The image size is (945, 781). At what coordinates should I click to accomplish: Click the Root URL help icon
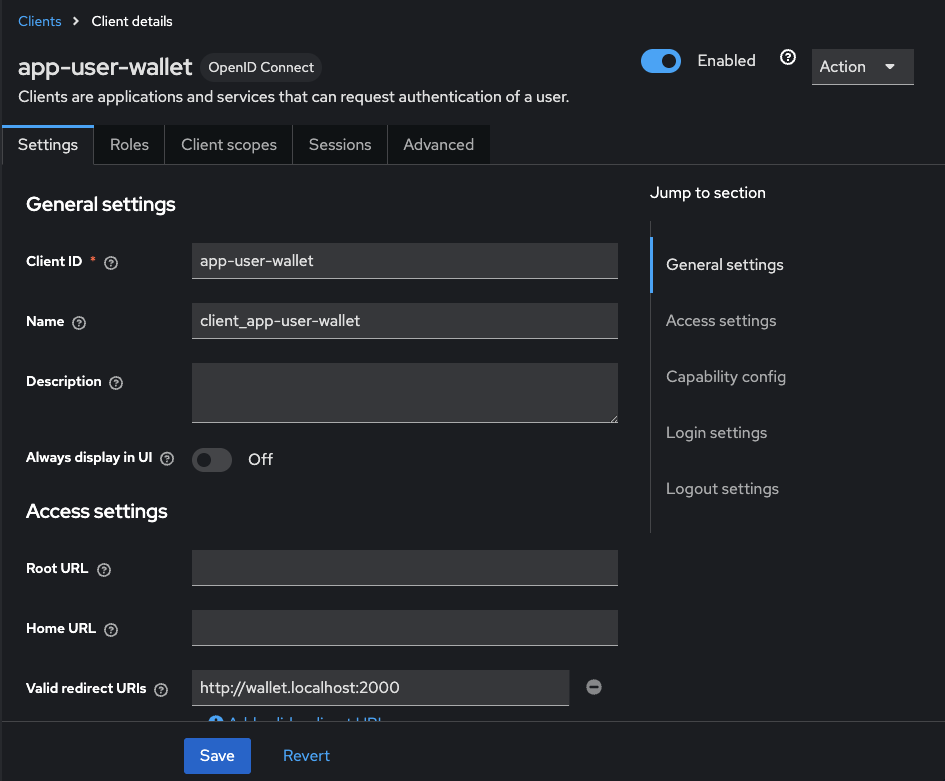point(103,569)
